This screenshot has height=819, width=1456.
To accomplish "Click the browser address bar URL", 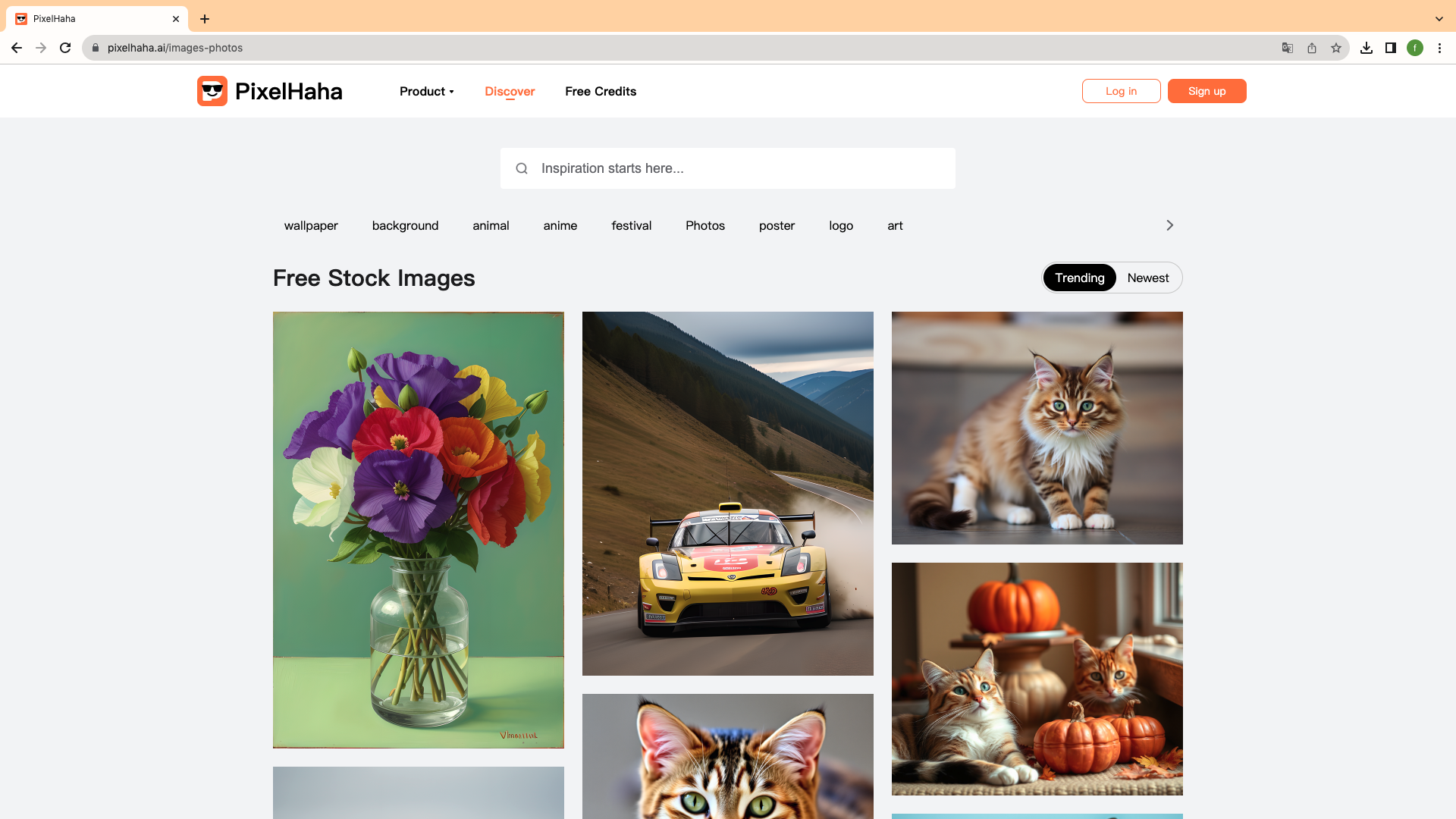I will (x=175, y=48).
